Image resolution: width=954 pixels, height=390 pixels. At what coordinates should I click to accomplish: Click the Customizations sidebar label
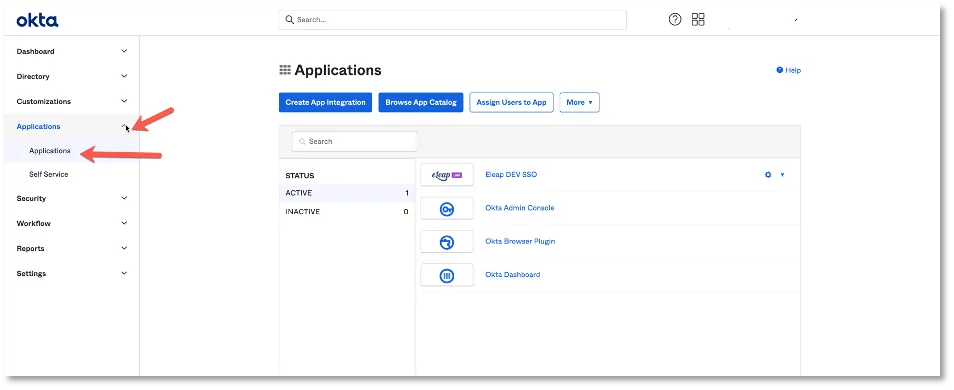click(44, 102)
